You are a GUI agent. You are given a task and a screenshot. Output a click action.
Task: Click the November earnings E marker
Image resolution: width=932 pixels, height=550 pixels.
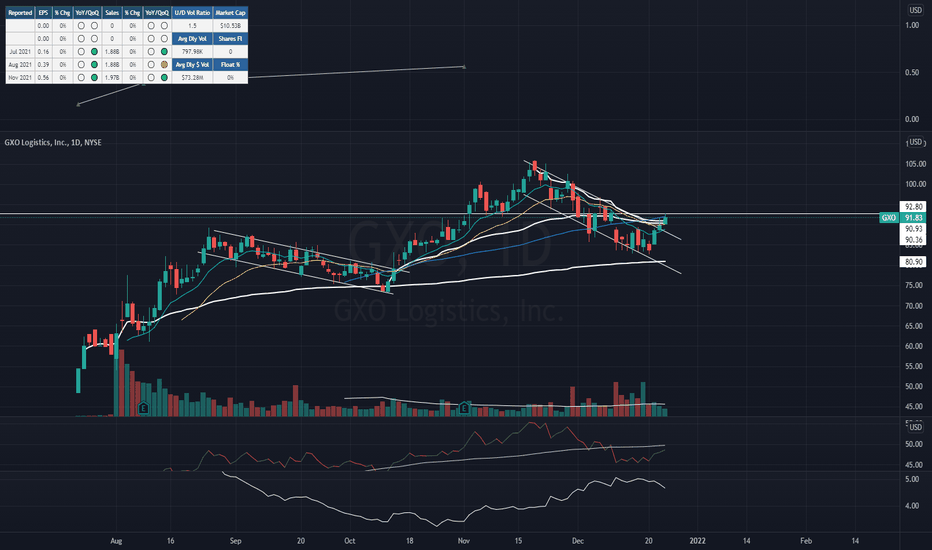(x=464, y=408)
